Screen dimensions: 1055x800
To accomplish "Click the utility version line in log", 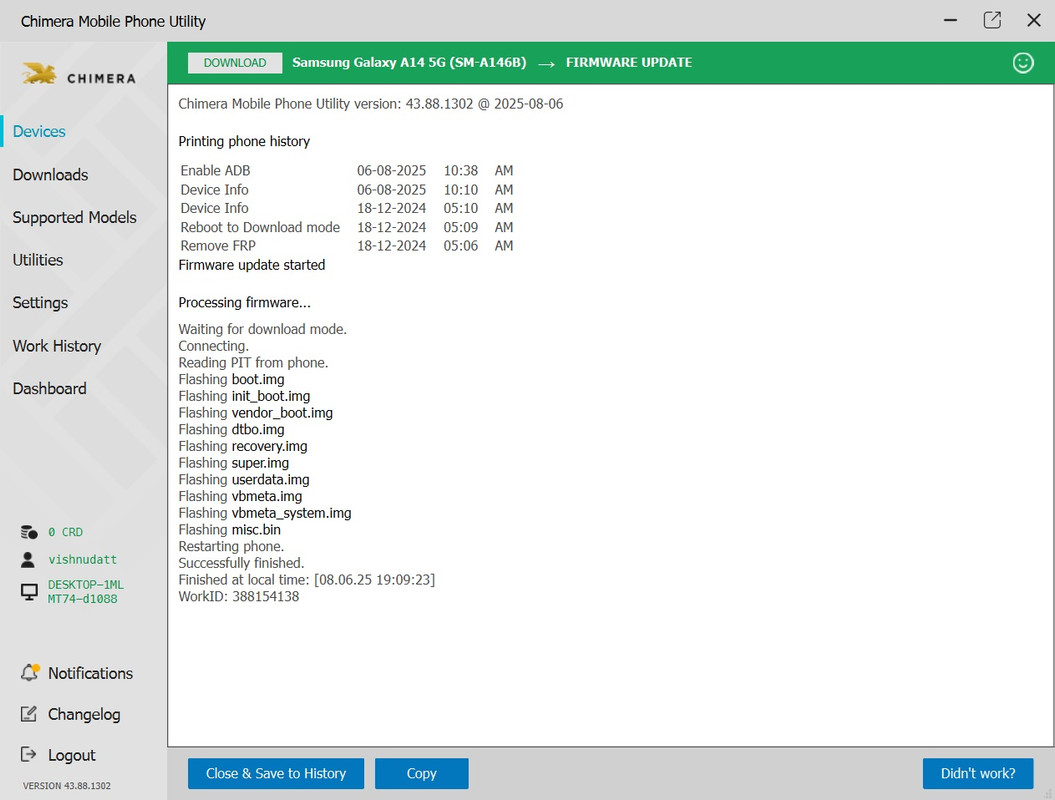I will point(371,104).
